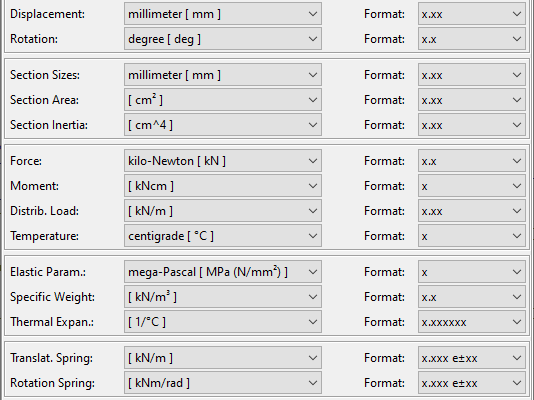This screenshot has height=400, width=534.
Task: Open the Section Area unit dropdown
Action: pos(223,100)
